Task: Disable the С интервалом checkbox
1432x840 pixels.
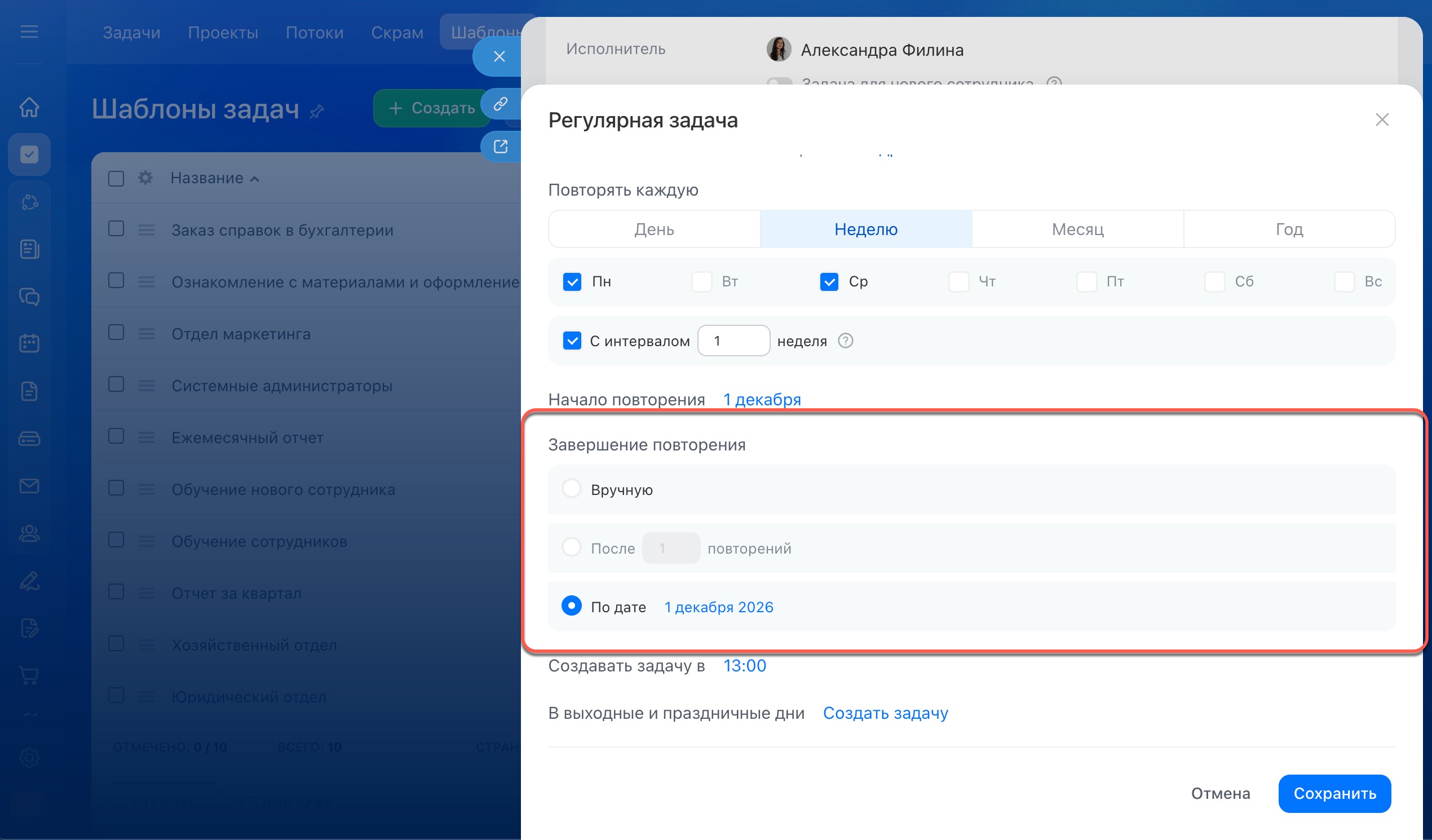Action: click(x=572, y=341)
